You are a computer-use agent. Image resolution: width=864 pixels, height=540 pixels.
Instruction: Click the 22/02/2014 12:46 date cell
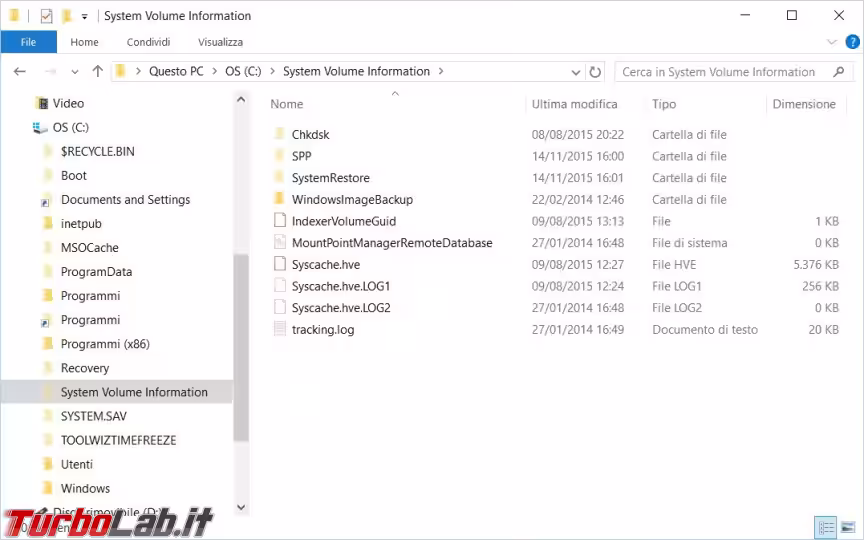click(x=577, y=199)
